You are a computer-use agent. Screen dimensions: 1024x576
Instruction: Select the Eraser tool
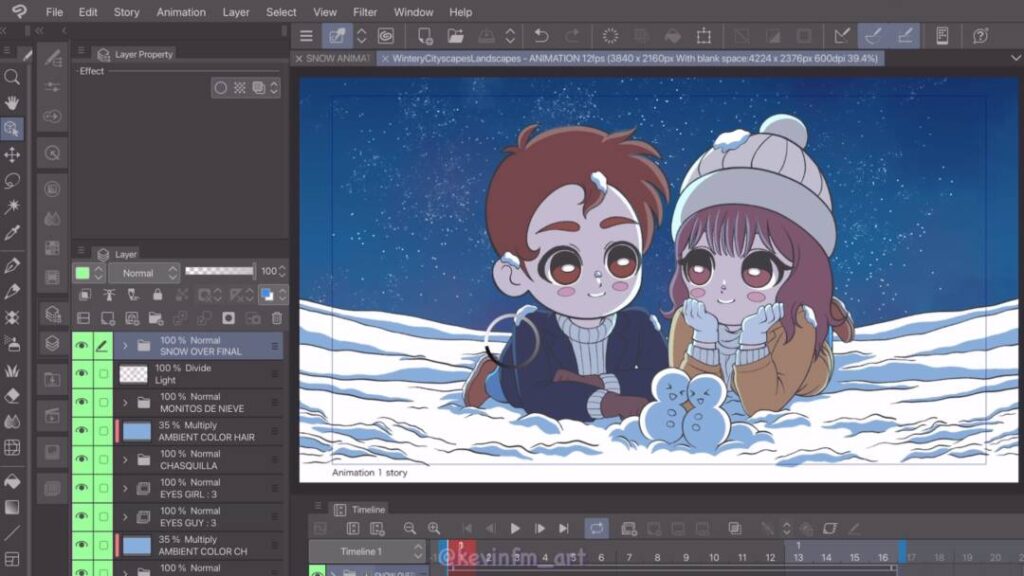pos(12,396)
